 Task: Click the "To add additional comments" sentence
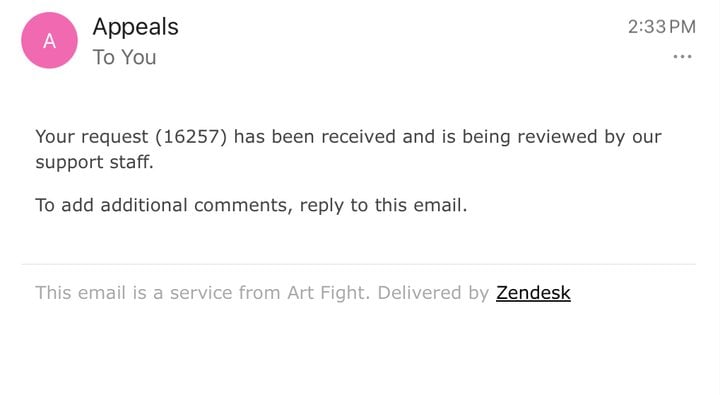pyautogui.click(x=163, y=205)
